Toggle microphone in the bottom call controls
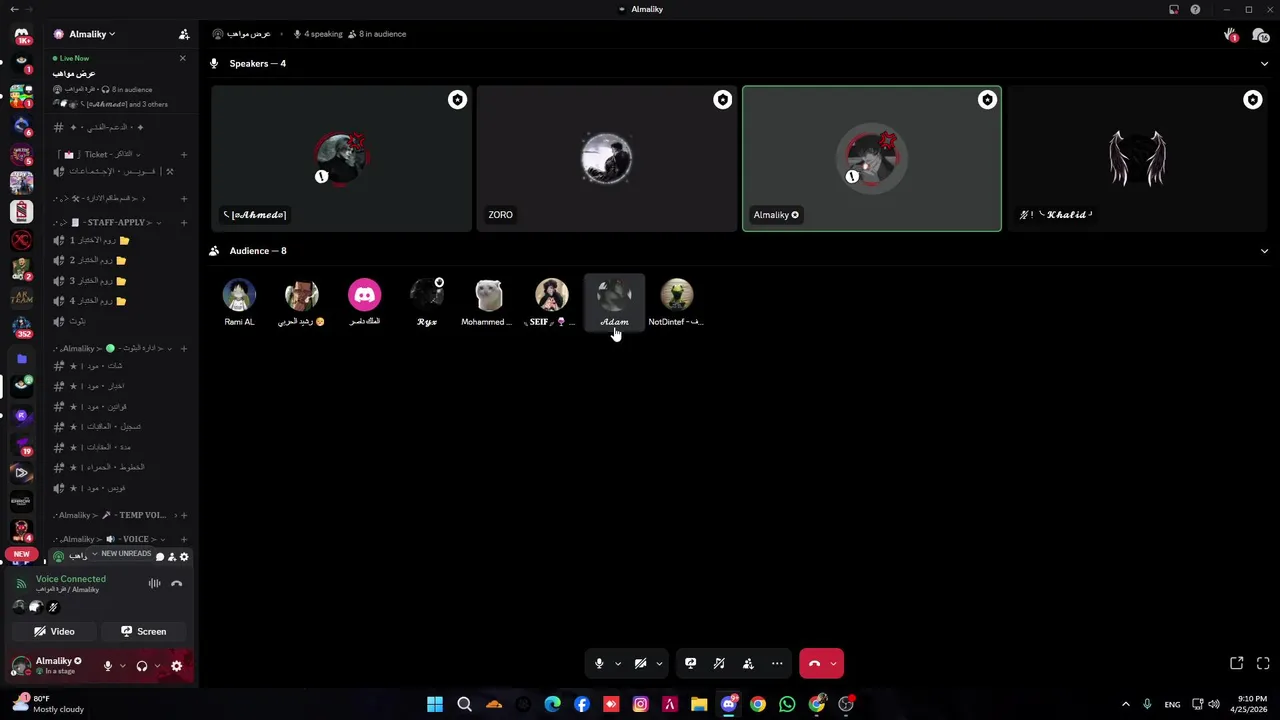 click(599, 663)
